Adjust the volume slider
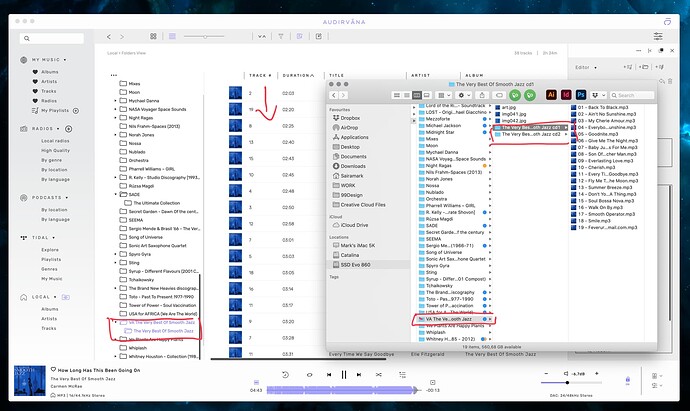 click(x=570, y=383)
